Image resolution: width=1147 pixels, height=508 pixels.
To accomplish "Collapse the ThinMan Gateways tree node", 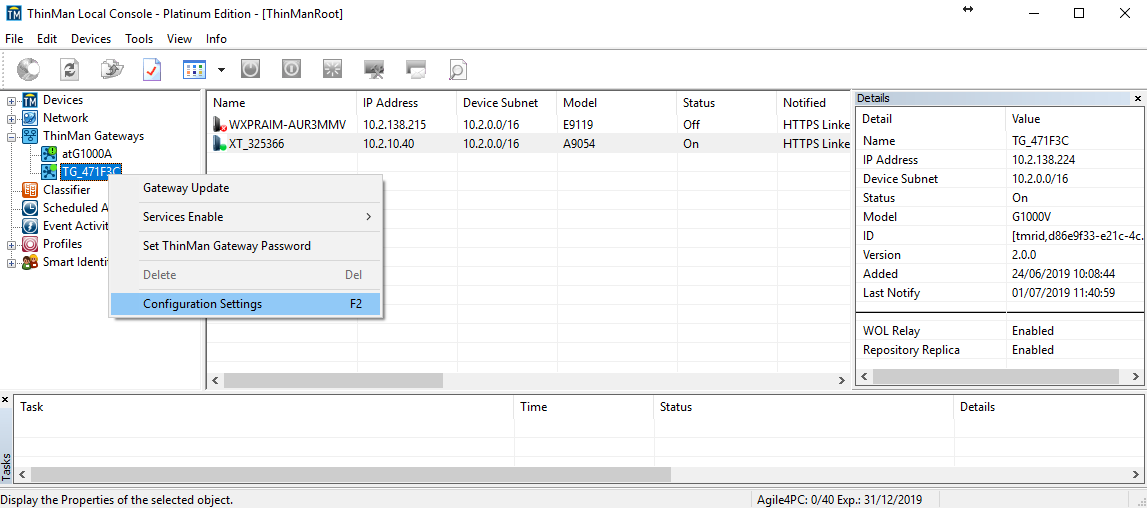I will pyautogui.click(x=11, y=136).
